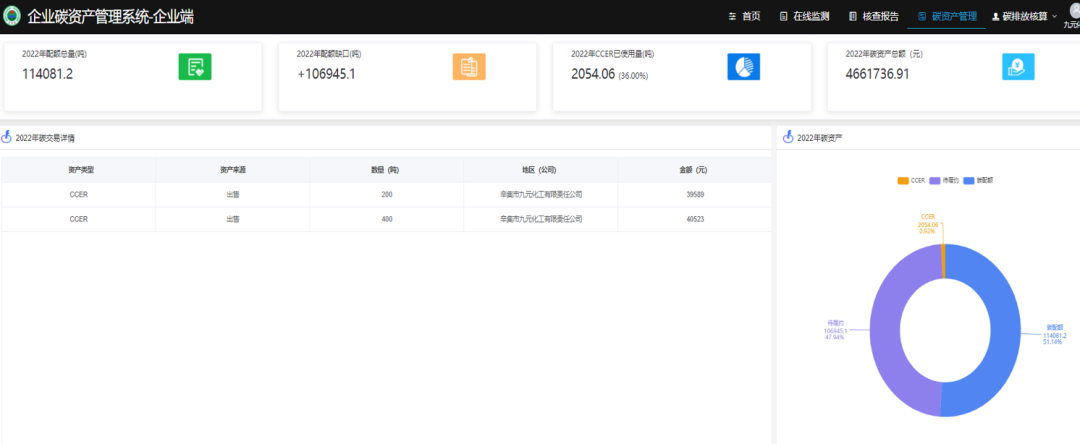Click the 2022年配额总量(吨) card label
This screenshot has width=1080, height=444.
(54, 54)
